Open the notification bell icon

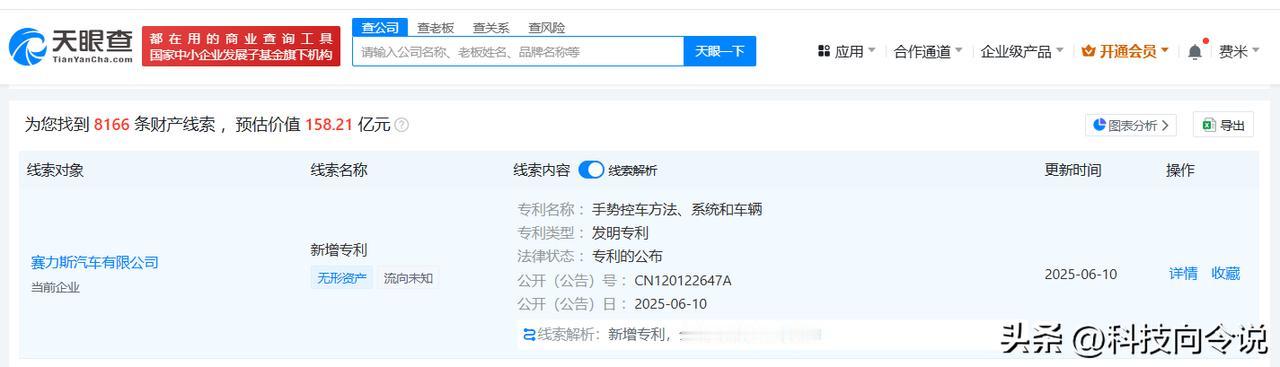click(1195, 51)
